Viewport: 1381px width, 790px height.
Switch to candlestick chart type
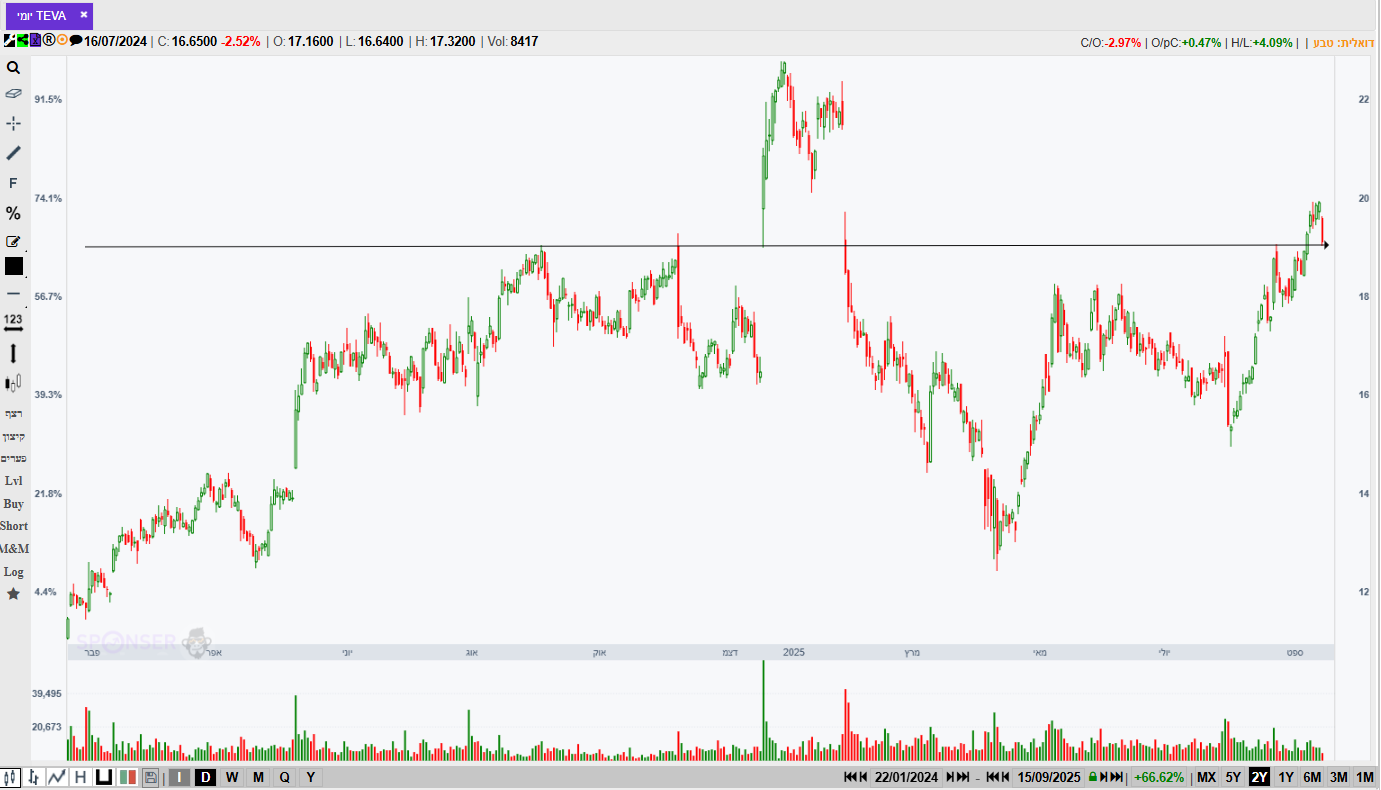12,777
